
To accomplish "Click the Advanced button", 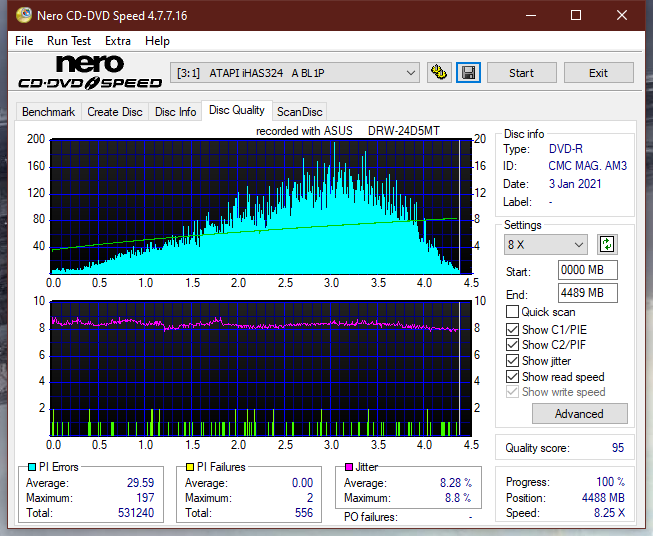I will 579,414.
